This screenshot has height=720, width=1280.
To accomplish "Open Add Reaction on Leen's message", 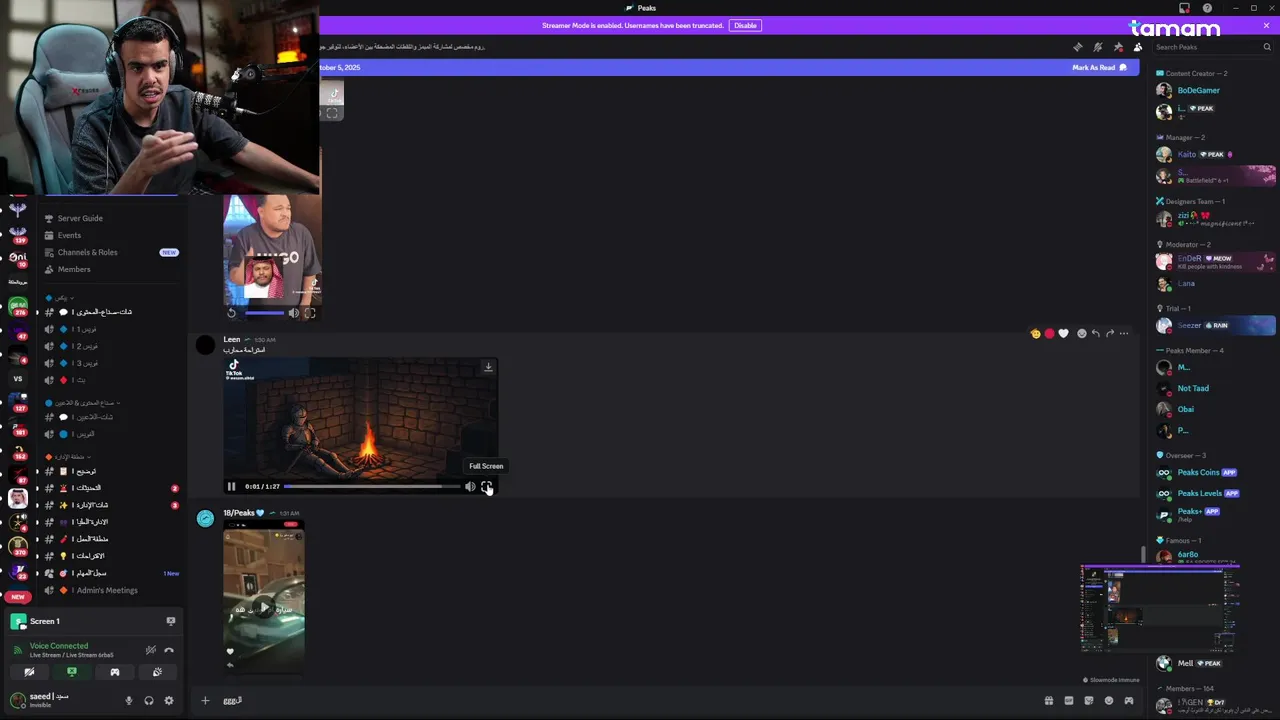I will (1081, 333).
